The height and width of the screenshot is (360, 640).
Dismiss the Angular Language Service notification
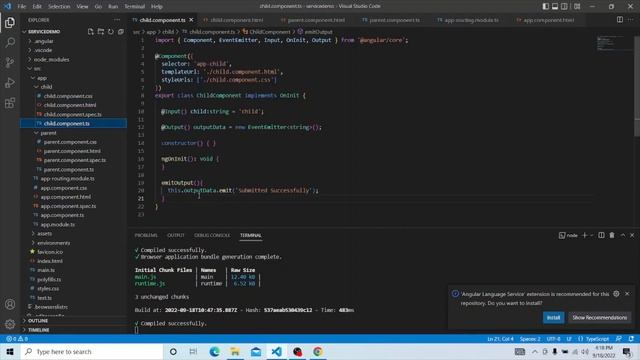pos(627,293)
